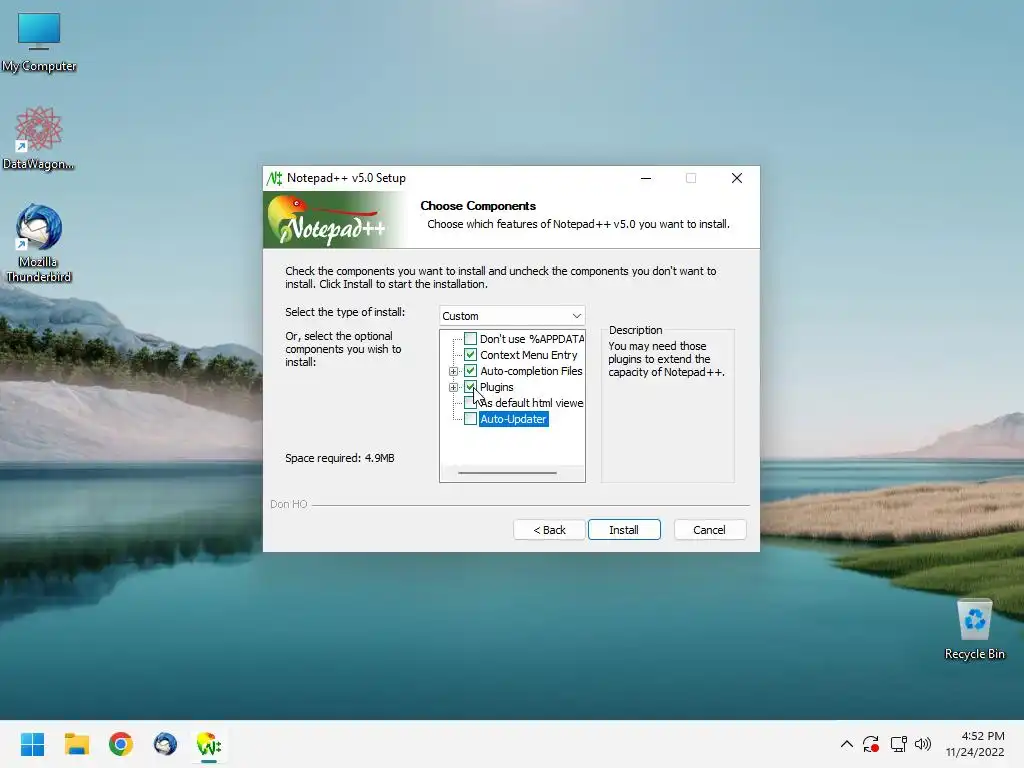Image resolution: width=1024 pixels, height=768 pixels.
Task: Click the components list horizontal scrollbar
Action: [x=507, y=472]
